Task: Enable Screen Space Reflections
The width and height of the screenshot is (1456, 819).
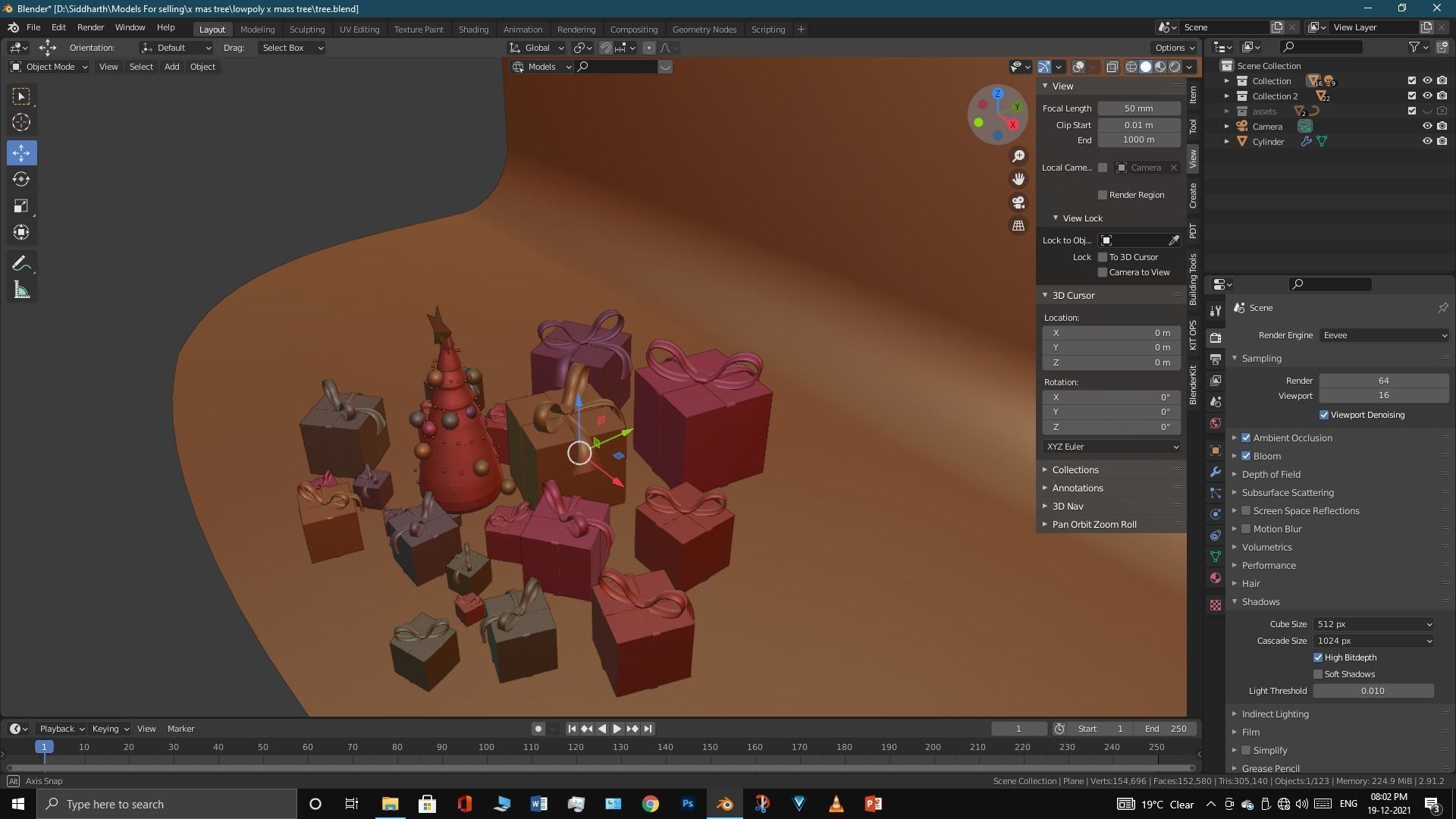Action: click(1246, 510)
